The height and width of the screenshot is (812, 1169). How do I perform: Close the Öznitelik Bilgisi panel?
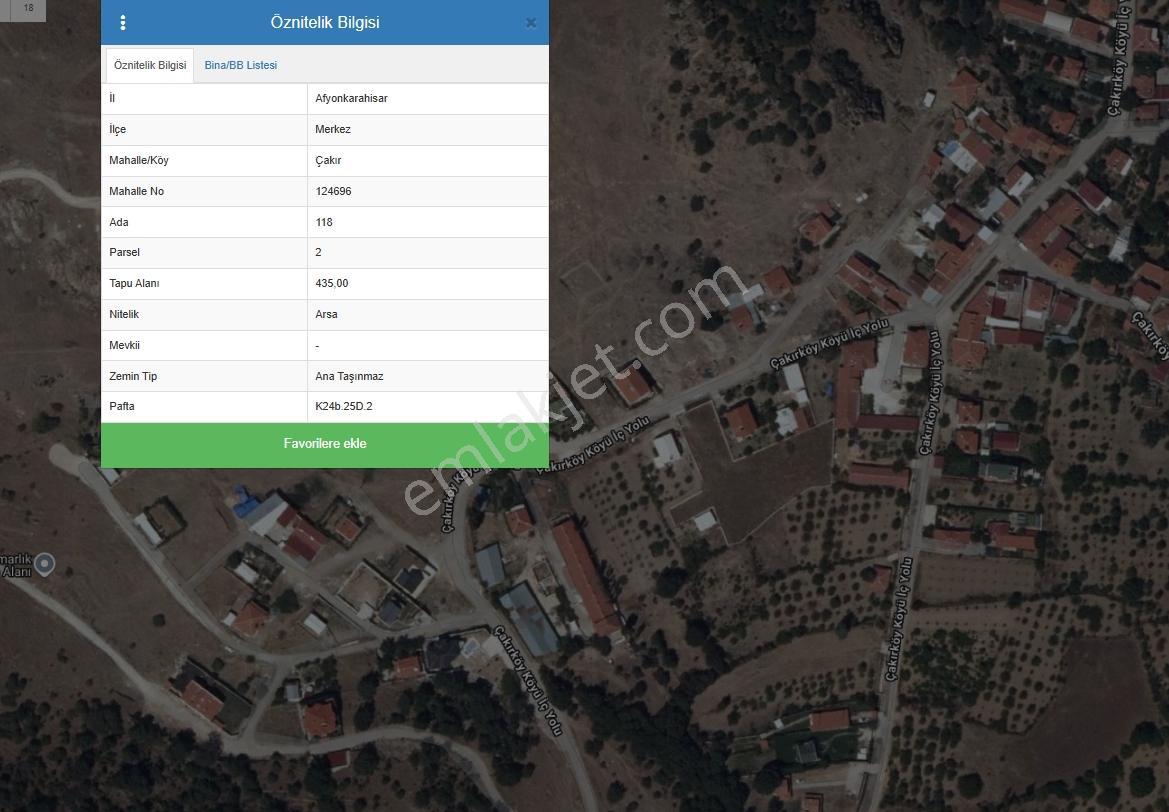(x=531, y=23)
